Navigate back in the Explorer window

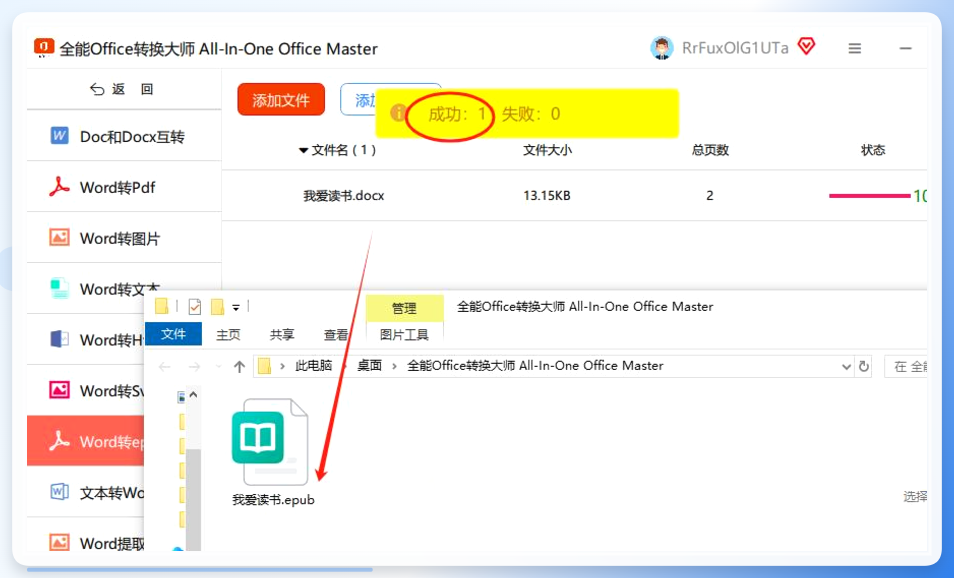pyautogui.click(x=164, y=366)
